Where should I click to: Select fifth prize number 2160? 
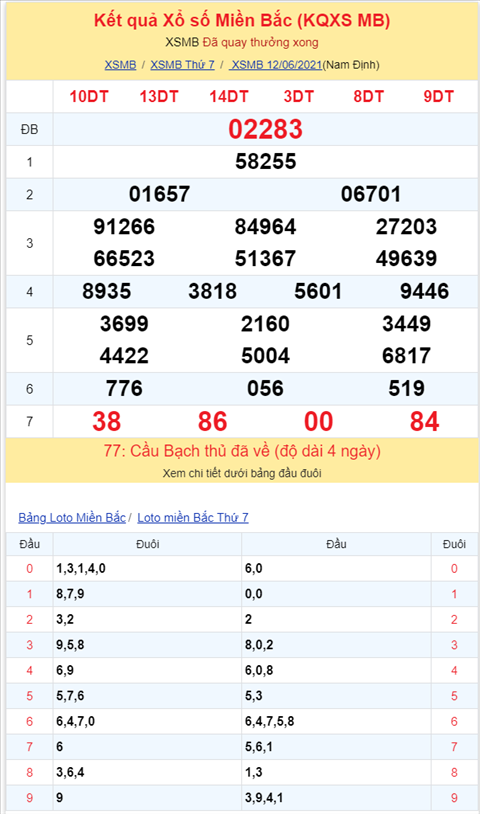click(265, 324)
